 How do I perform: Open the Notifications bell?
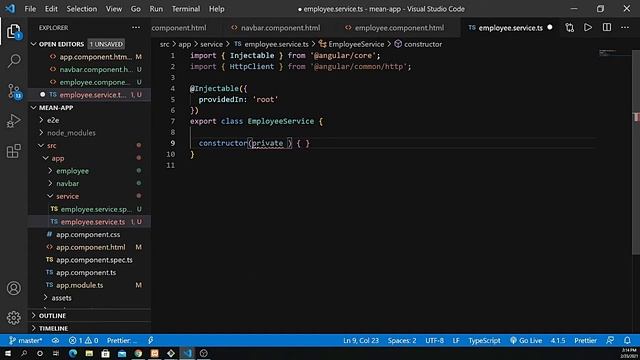[x=627, y=340]
